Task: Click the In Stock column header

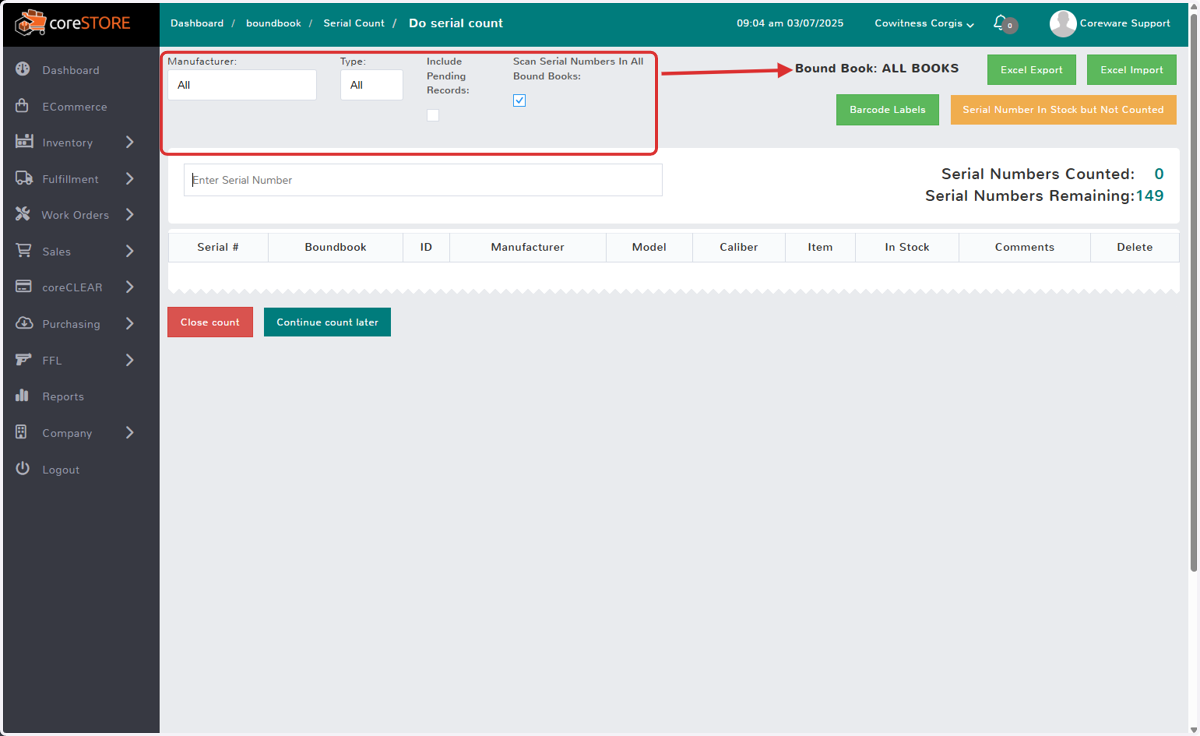Action: (x=907, y=247)
